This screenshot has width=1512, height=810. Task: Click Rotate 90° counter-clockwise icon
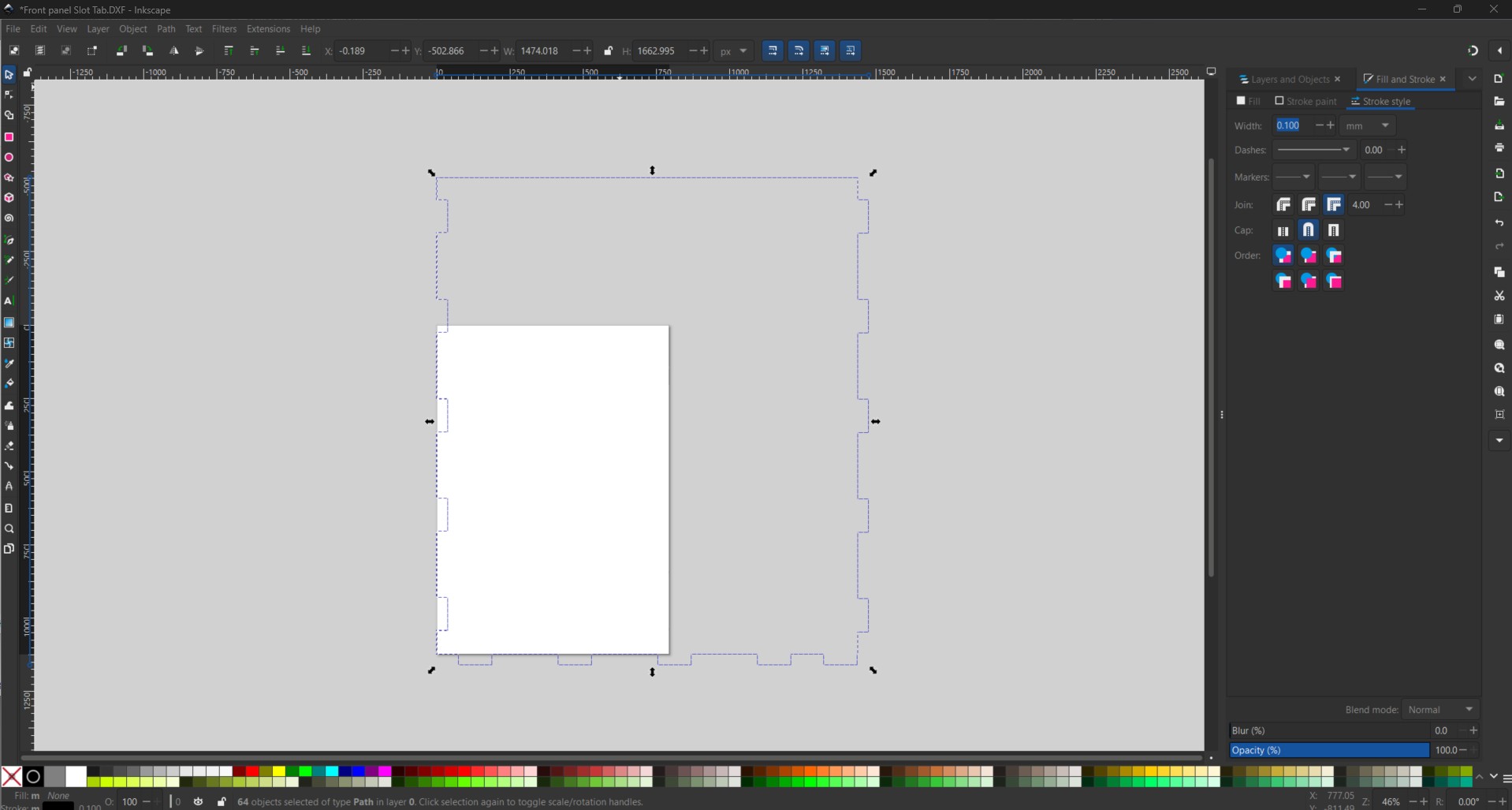[x=121, y=50]
